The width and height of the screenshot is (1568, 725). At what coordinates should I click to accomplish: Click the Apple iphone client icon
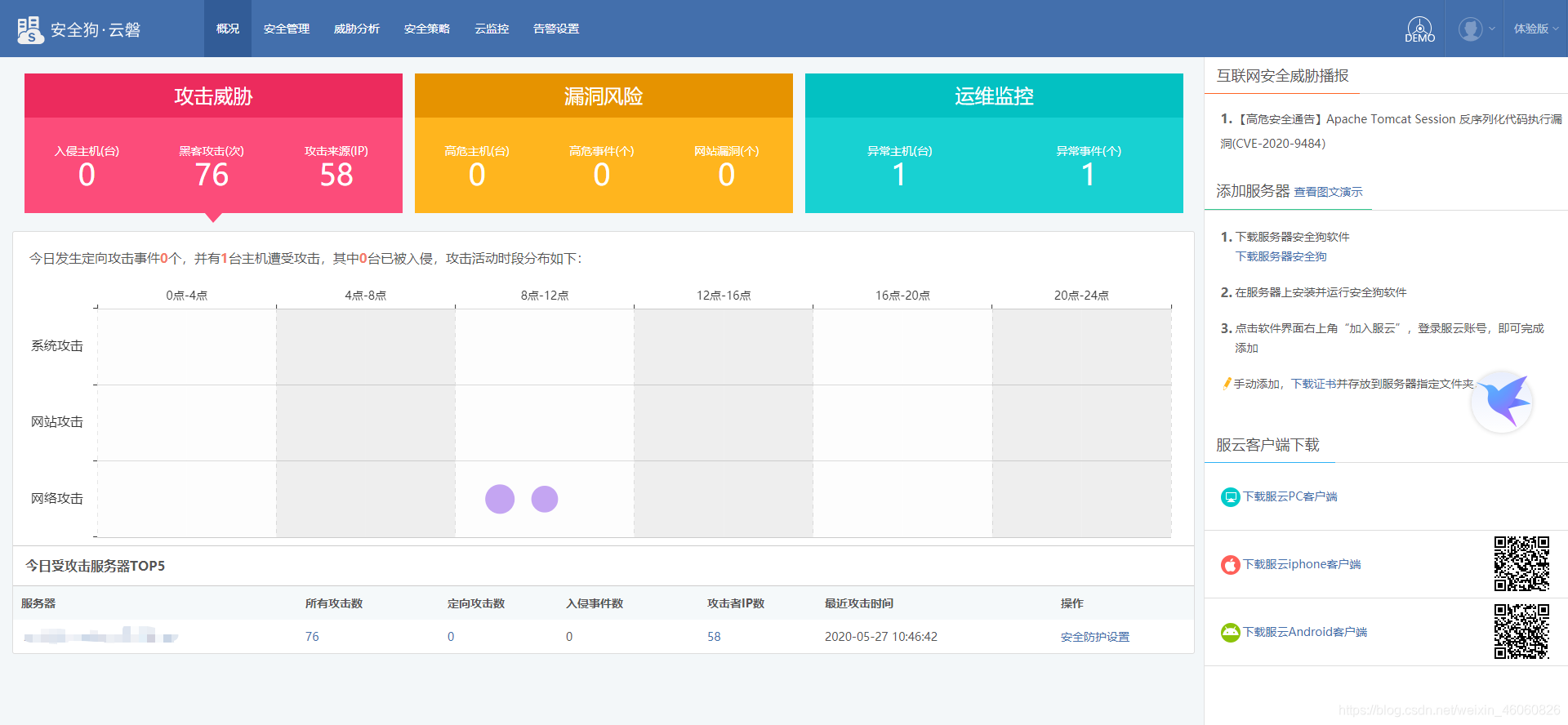click(1230, 565)
